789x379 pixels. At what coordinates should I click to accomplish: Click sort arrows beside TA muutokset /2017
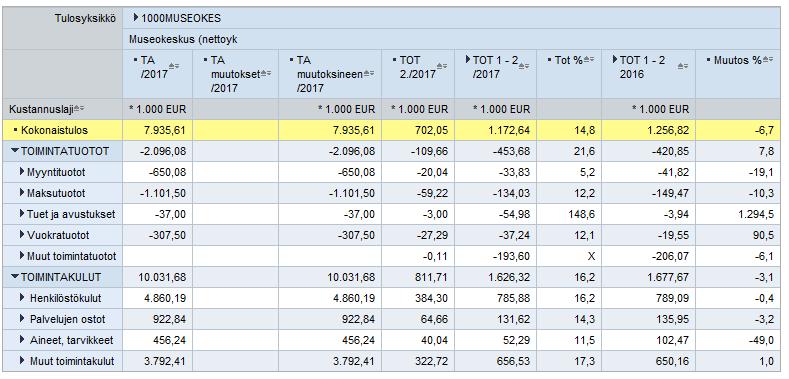coord(266,73)
